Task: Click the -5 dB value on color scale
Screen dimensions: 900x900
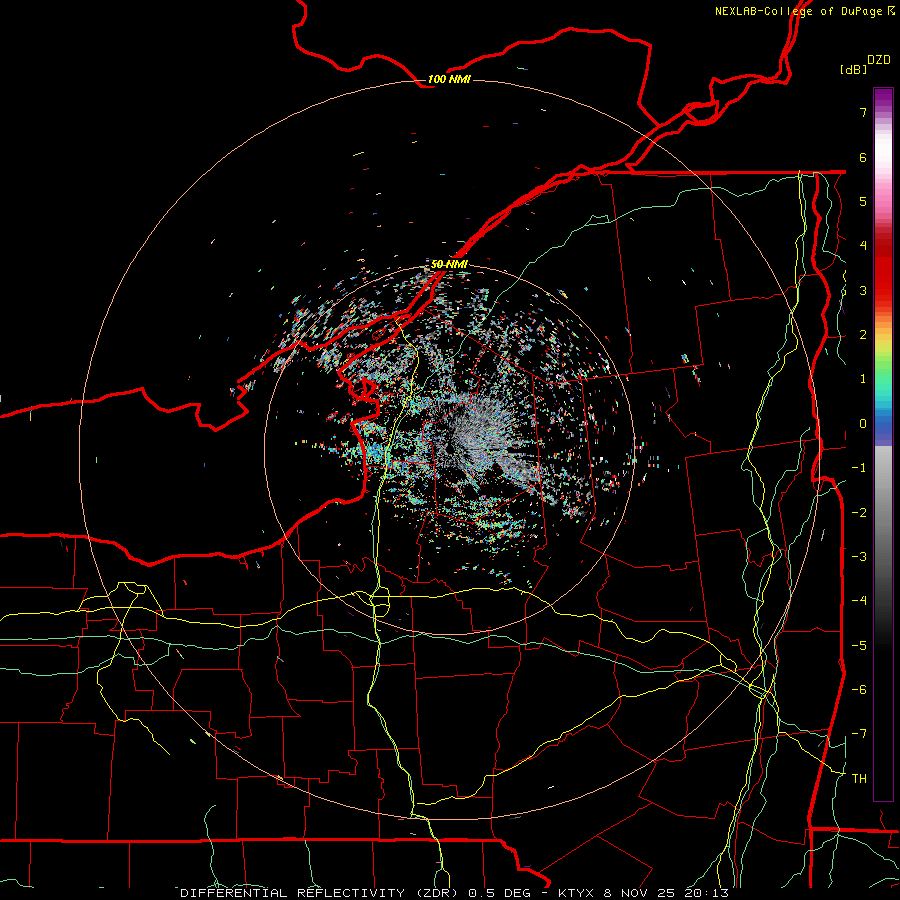Action: pos(859,646)
